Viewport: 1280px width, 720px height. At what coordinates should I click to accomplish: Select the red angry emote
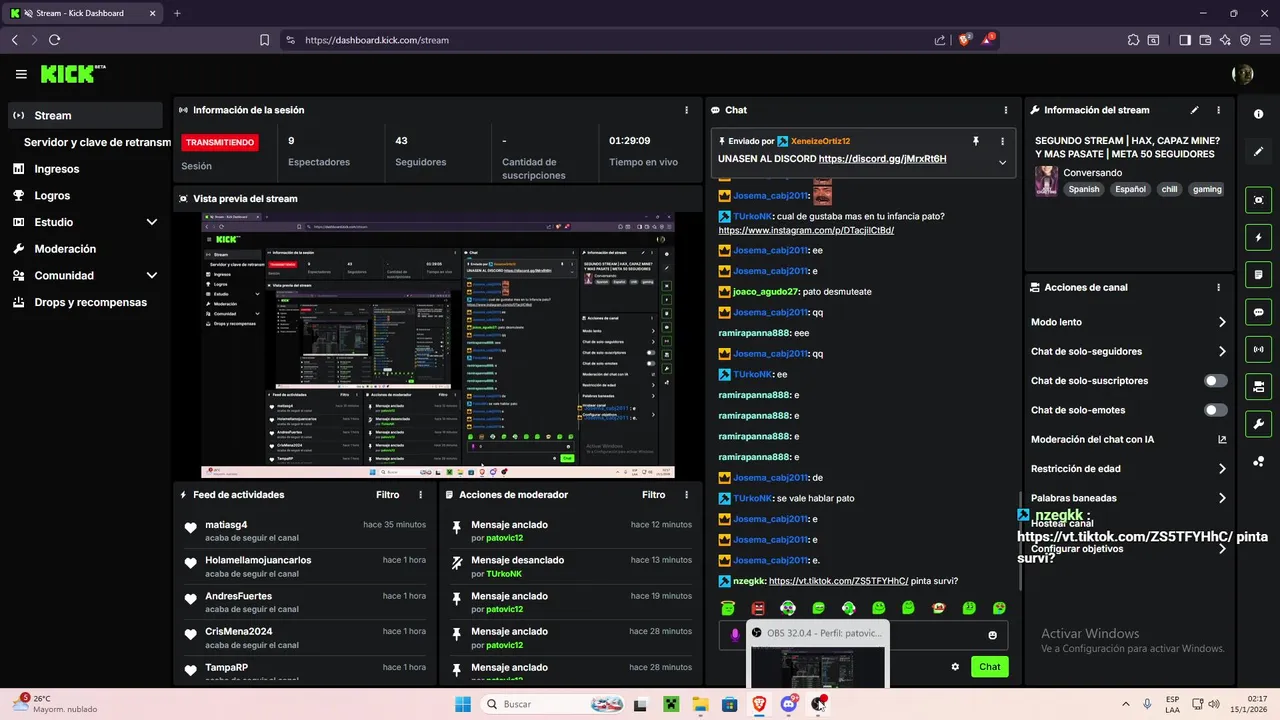point(758,607)
